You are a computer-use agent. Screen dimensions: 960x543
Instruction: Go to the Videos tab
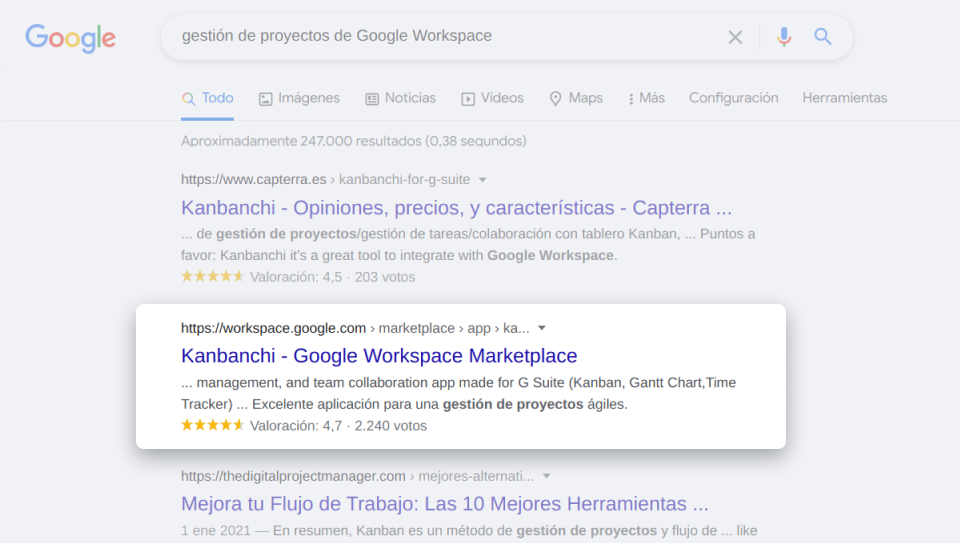coord(492,98)
